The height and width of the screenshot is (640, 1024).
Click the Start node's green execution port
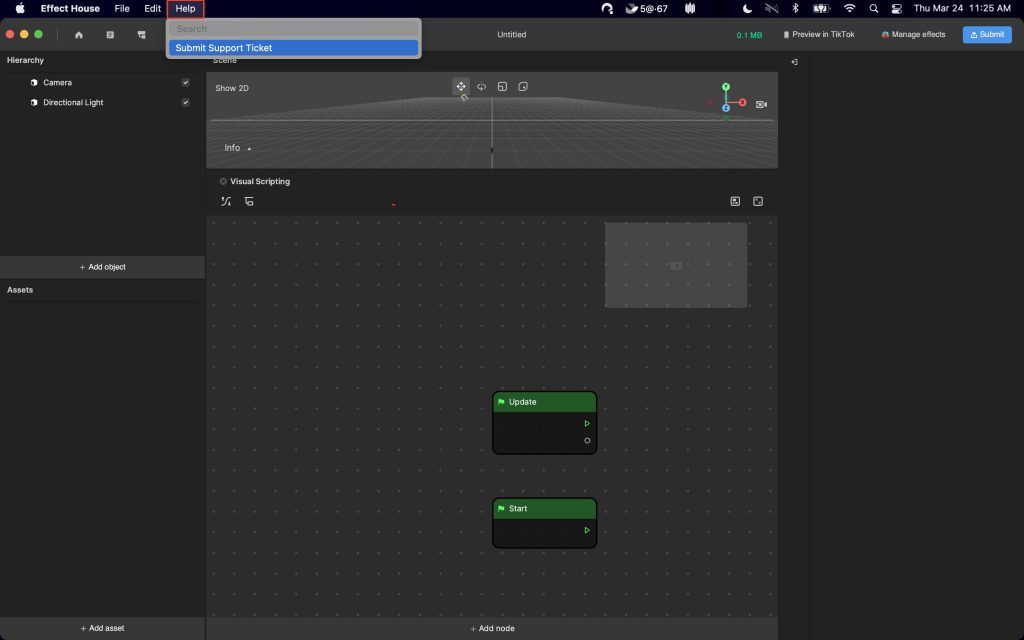(x=587, y=530)
